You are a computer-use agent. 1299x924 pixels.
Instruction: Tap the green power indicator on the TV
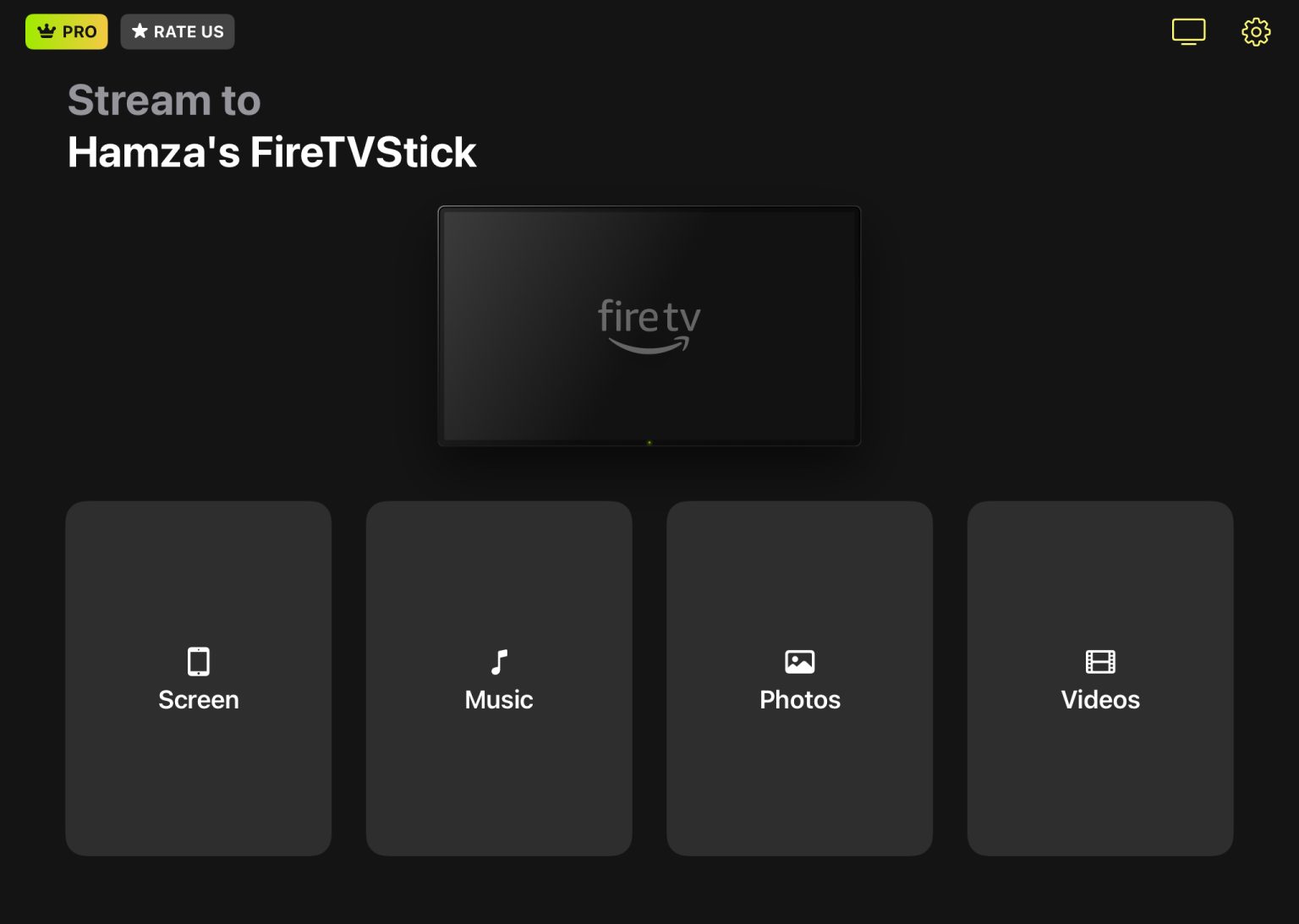[649, 440]
